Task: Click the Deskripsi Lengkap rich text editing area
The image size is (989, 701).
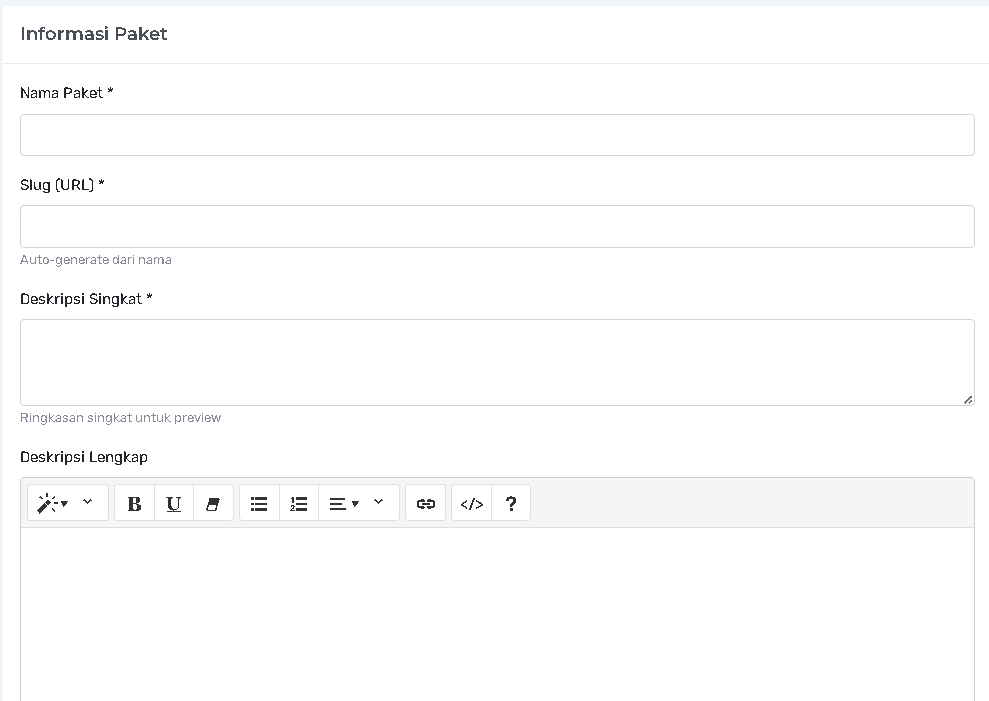Action: 497,610
